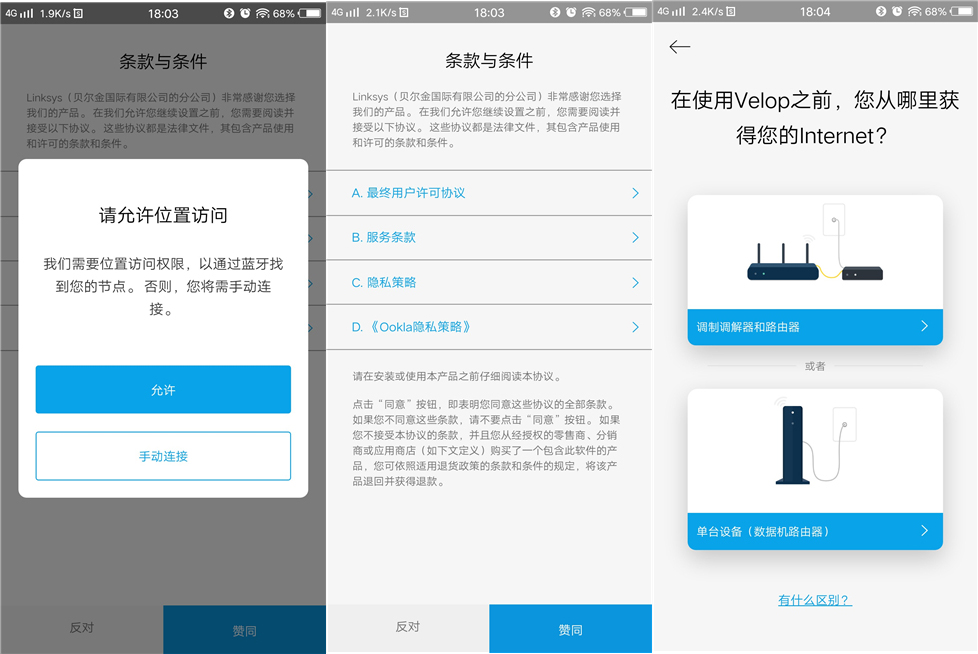The width and height of the screenshot is (978, 654).
Task: Expand item B 服务条款
Action: pos(489,238)
